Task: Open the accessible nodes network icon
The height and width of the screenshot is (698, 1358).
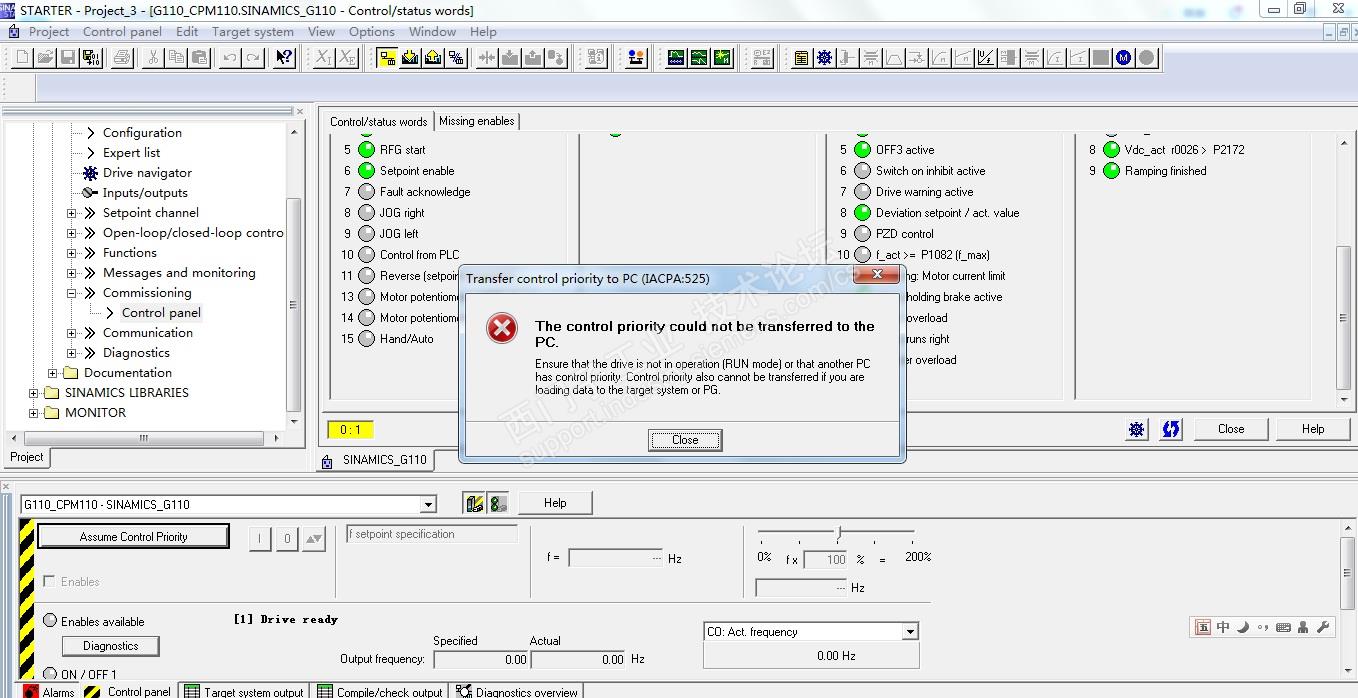Action: click(636, 58)
